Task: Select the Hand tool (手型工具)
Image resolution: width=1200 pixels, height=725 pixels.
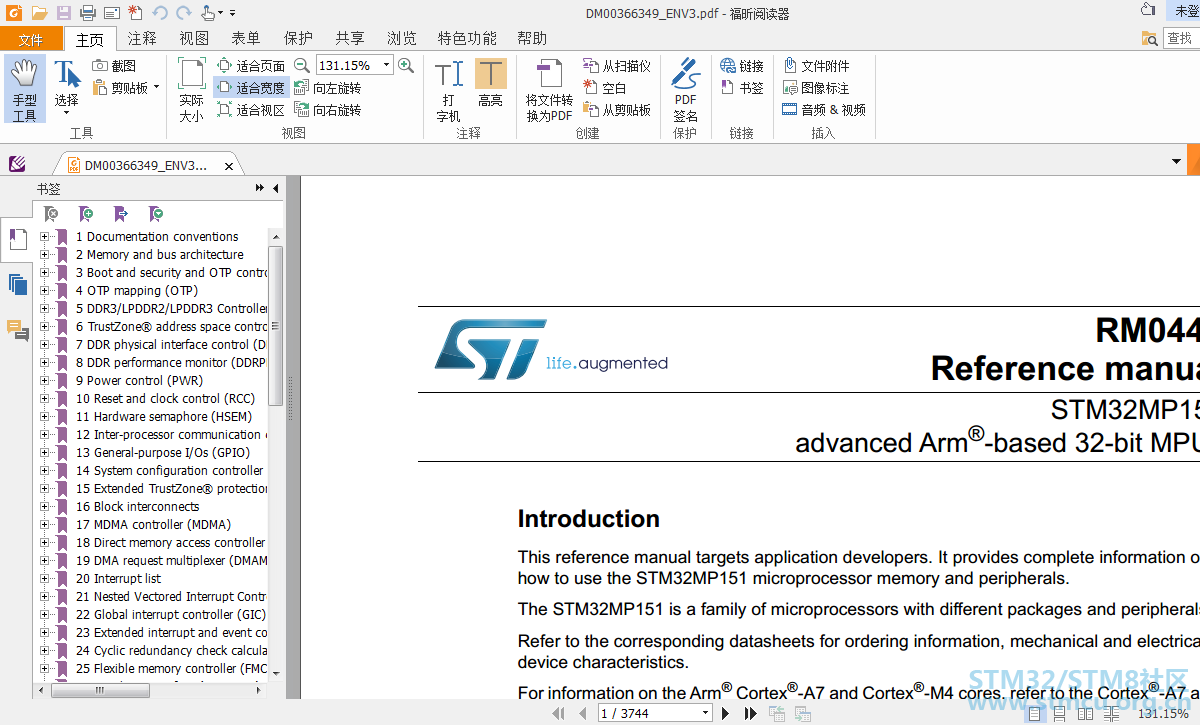Action: click(x=25, y=90)
